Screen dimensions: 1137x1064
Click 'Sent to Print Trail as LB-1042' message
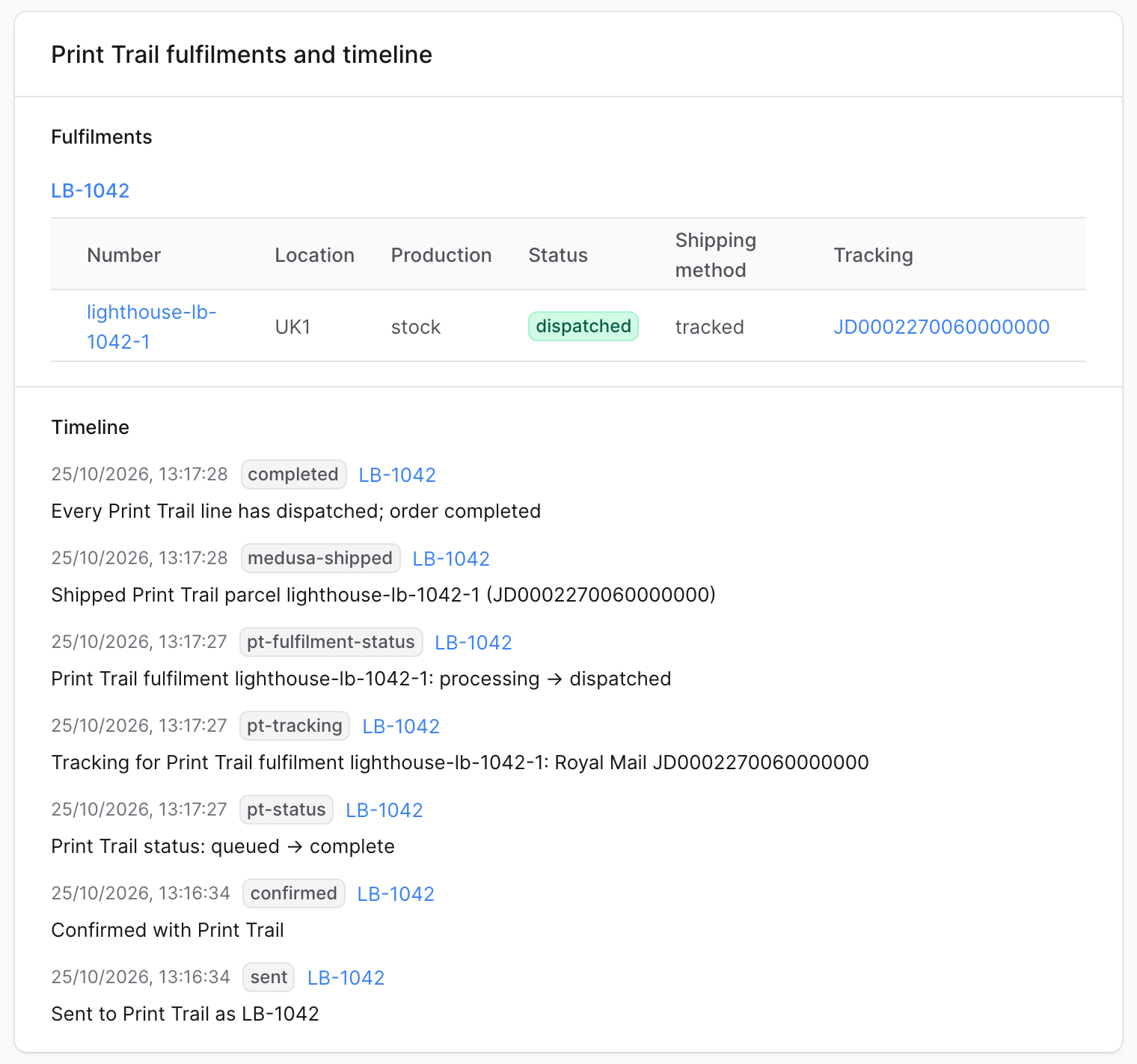(186, 1014)
